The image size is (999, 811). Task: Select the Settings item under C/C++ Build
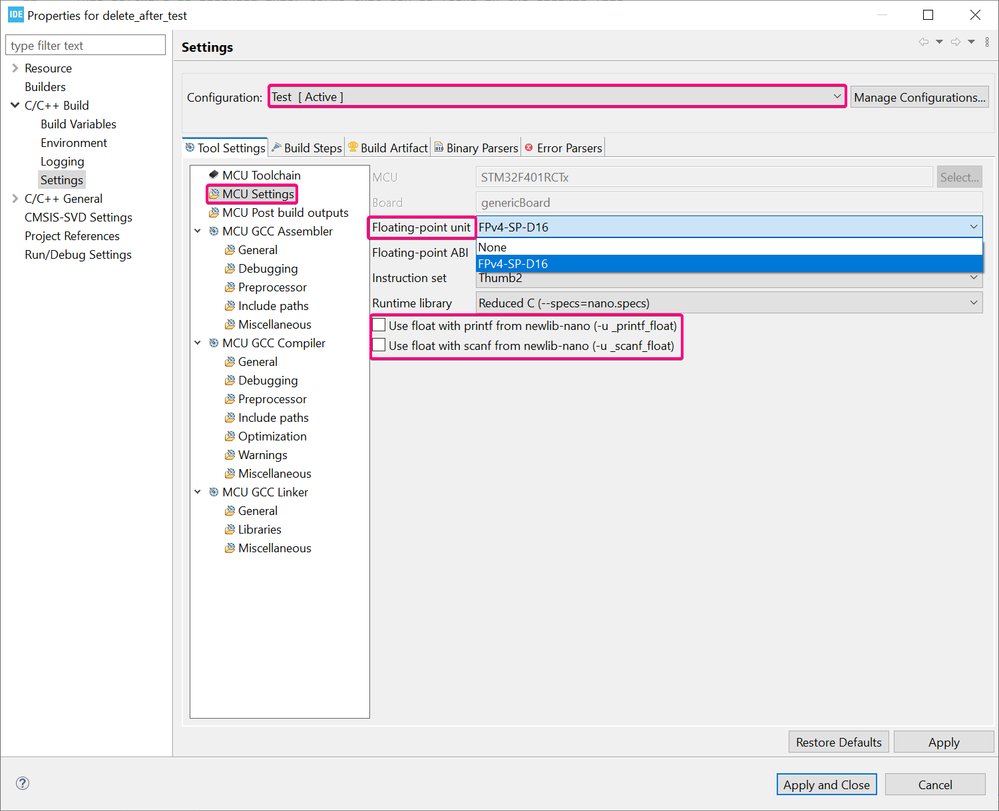[x=62, y=180]
